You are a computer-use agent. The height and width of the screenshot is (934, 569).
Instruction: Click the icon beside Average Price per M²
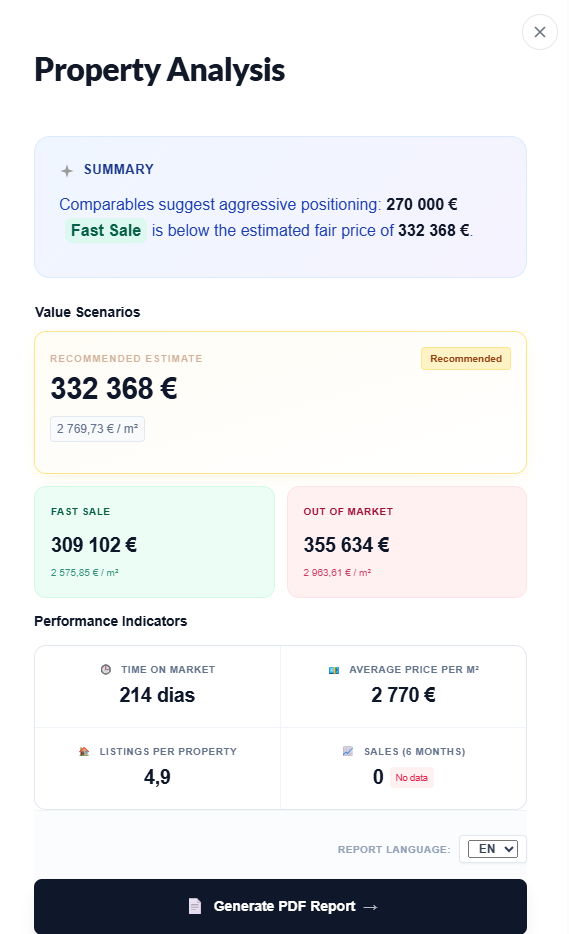click(x=334, y=670)
